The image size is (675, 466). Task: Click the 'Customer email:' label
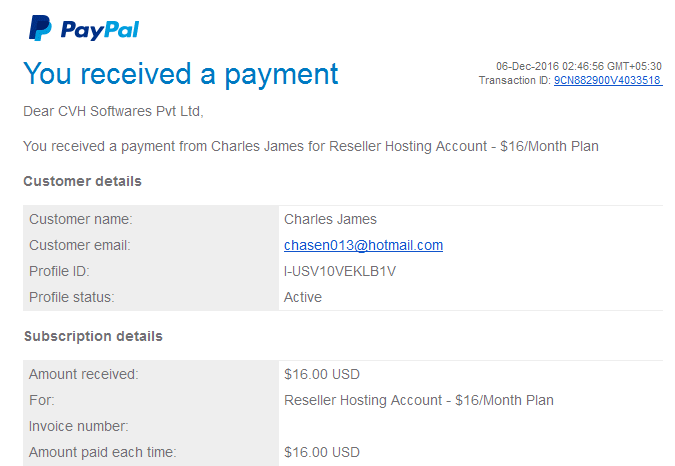coord(80,245)
